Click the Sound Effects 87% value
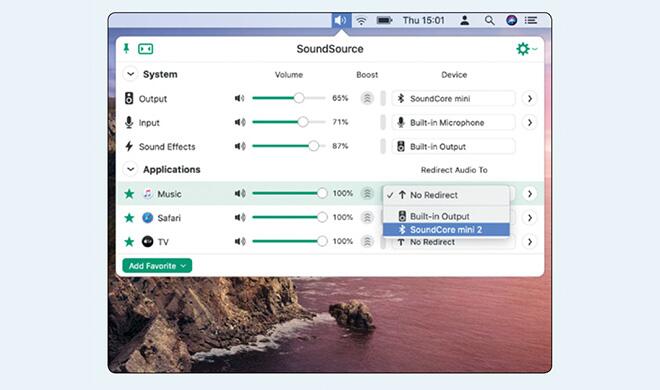 pyautogui.click(x=340, y=146)
